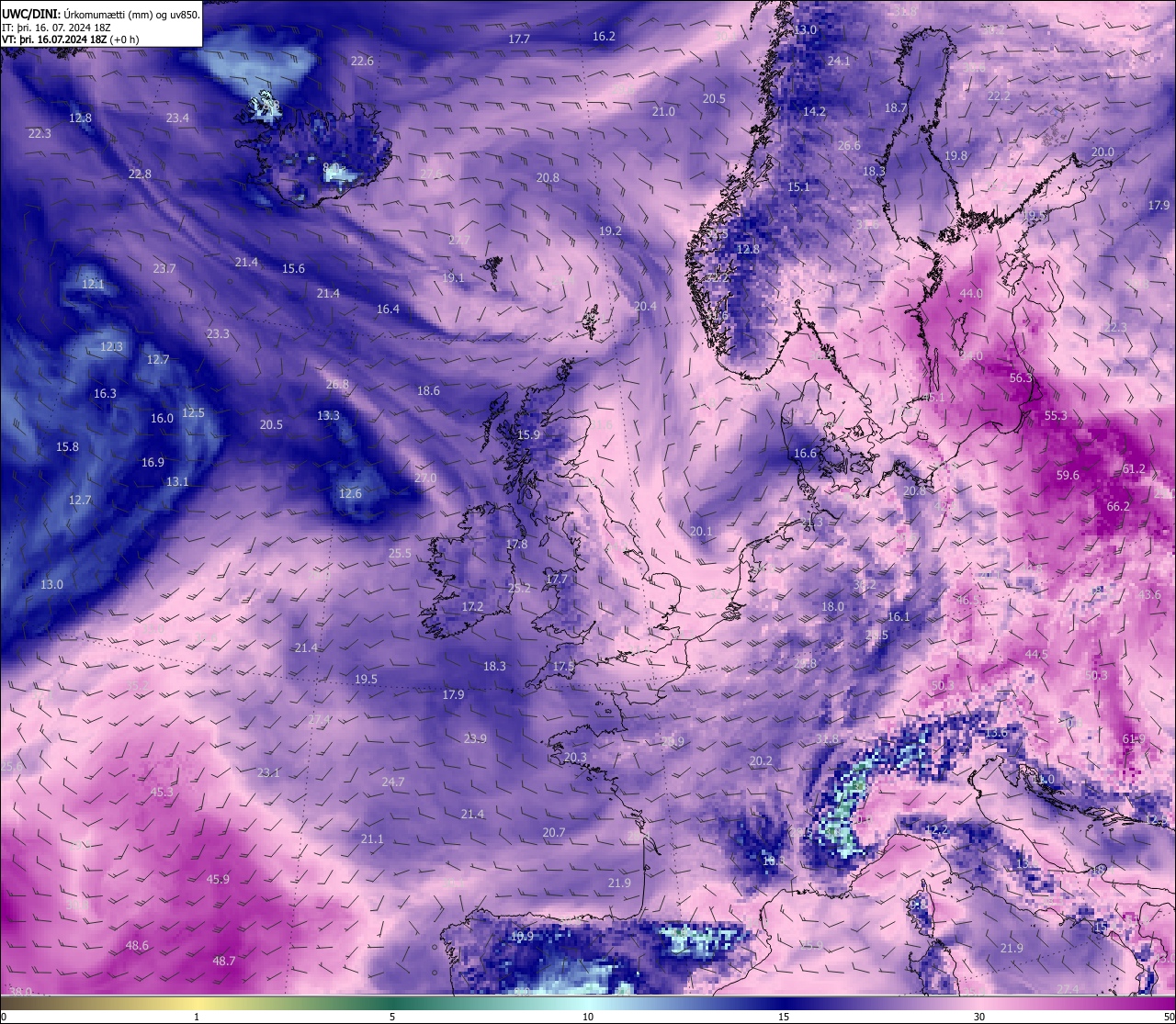Click the 56.3 value on the map
The image size is (1176, 1024).
(x=1021, y=377)
